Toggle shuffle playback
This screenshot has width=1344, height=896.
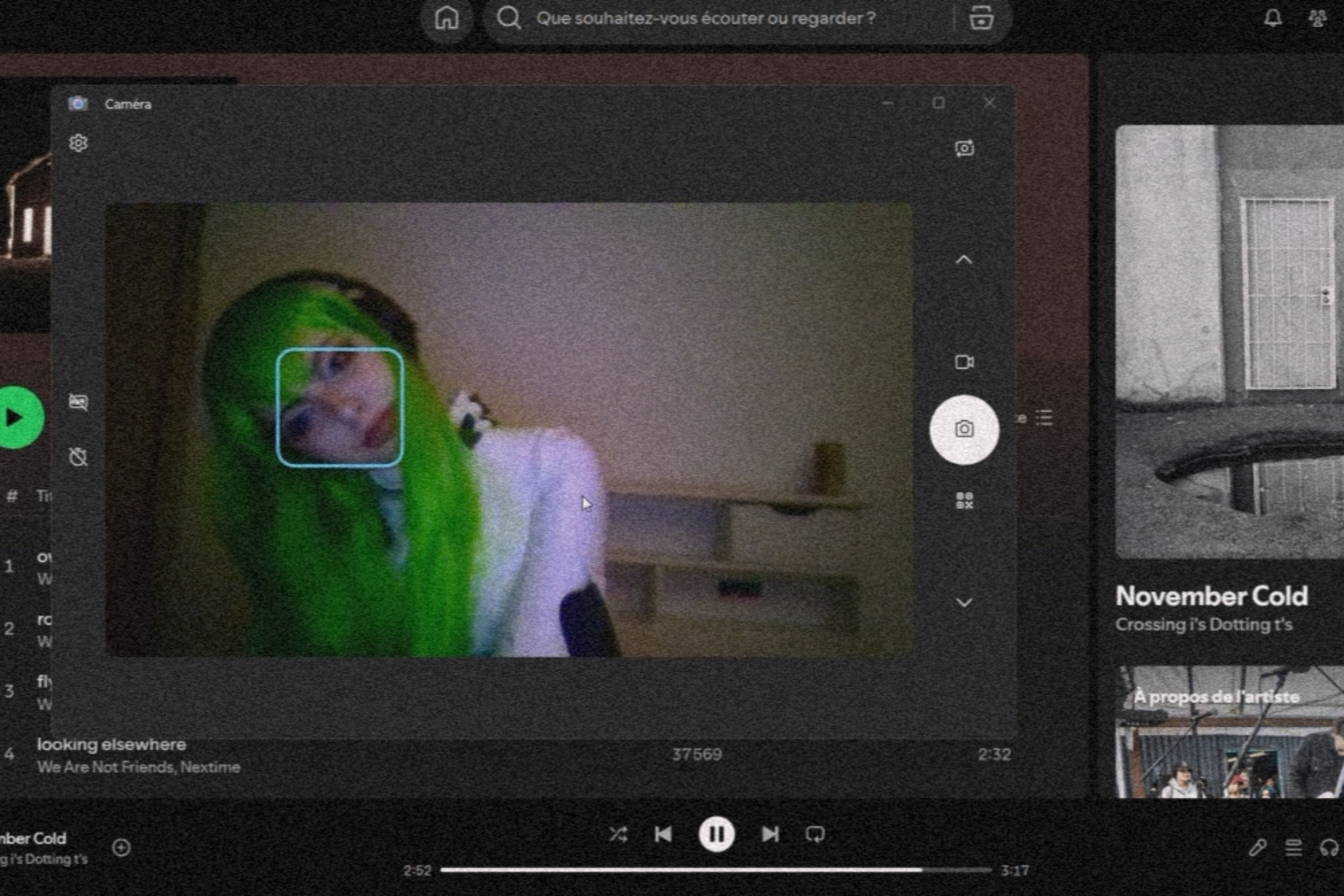click(x=618, y=834)
